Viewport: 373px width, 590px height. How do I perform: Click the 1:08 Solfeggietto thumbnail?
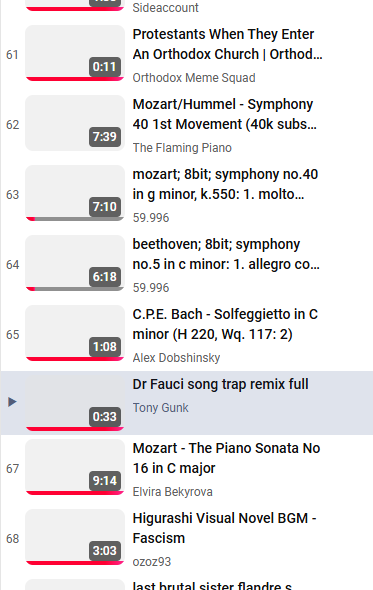75,333
